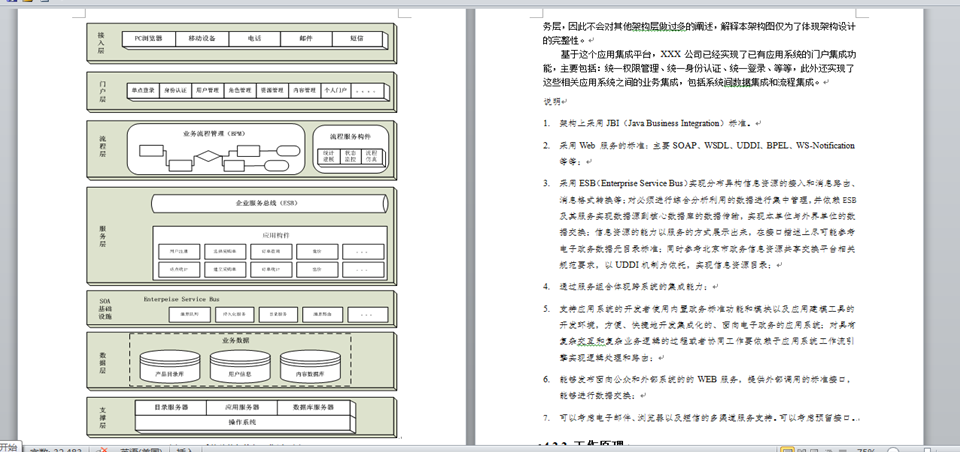The image size is (960, 452).
Task: Click the SOA基础设施 layer label
Action: (105, 309)
